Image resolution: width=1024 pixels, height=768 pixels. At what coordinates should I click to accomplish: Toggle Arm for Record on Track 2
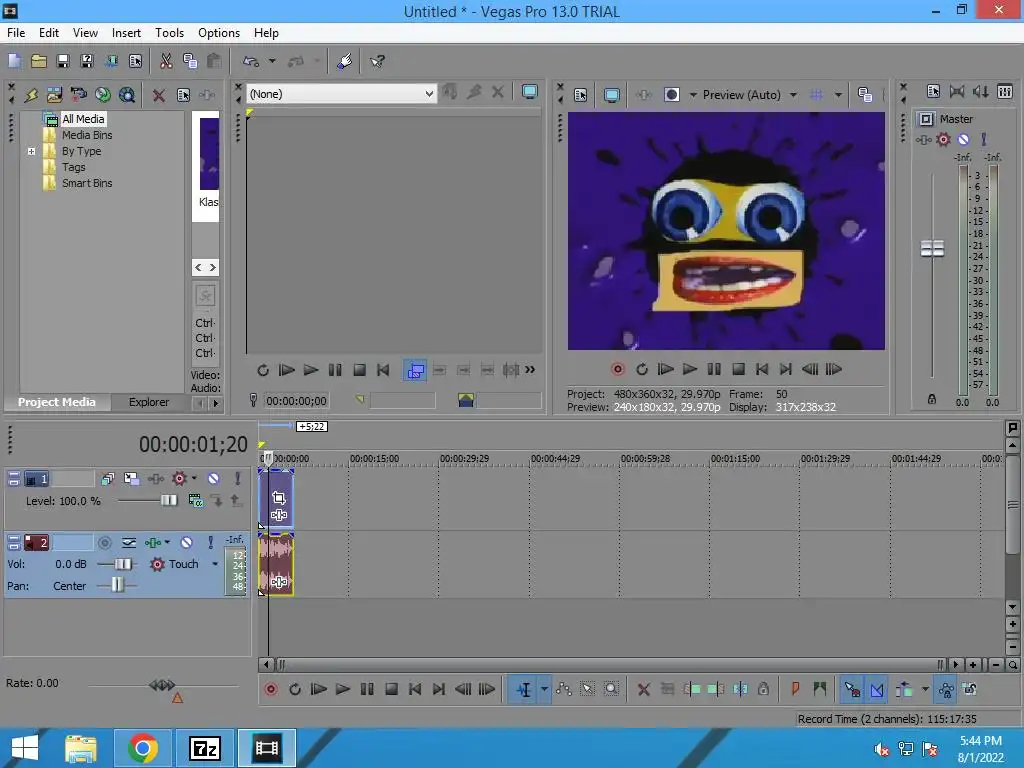click(x=104, y=543)
